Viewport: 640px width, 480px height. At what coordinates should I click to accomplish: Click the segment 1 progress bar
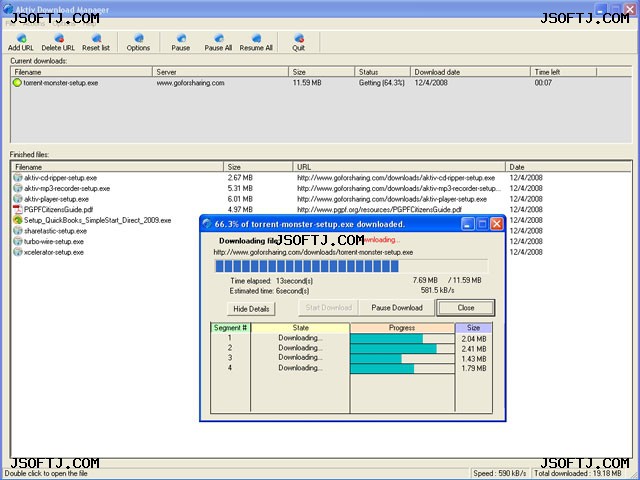(402, 338)
